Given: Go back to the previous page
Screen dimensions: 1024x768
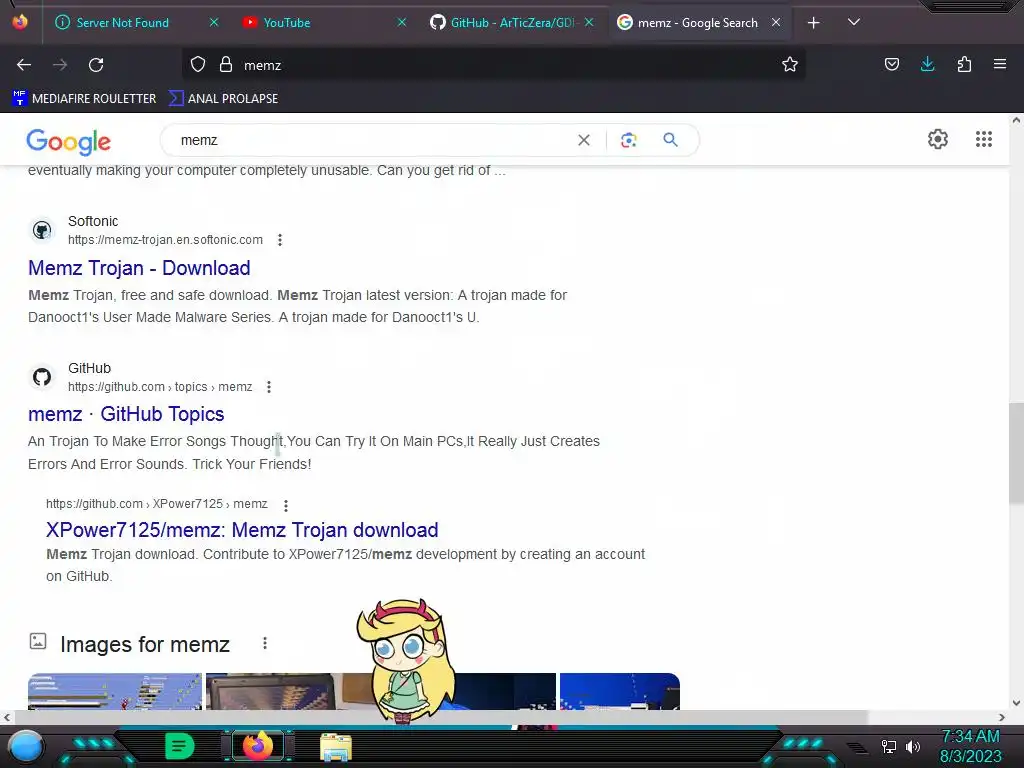Looking at the screenshot, I should 24,65.
